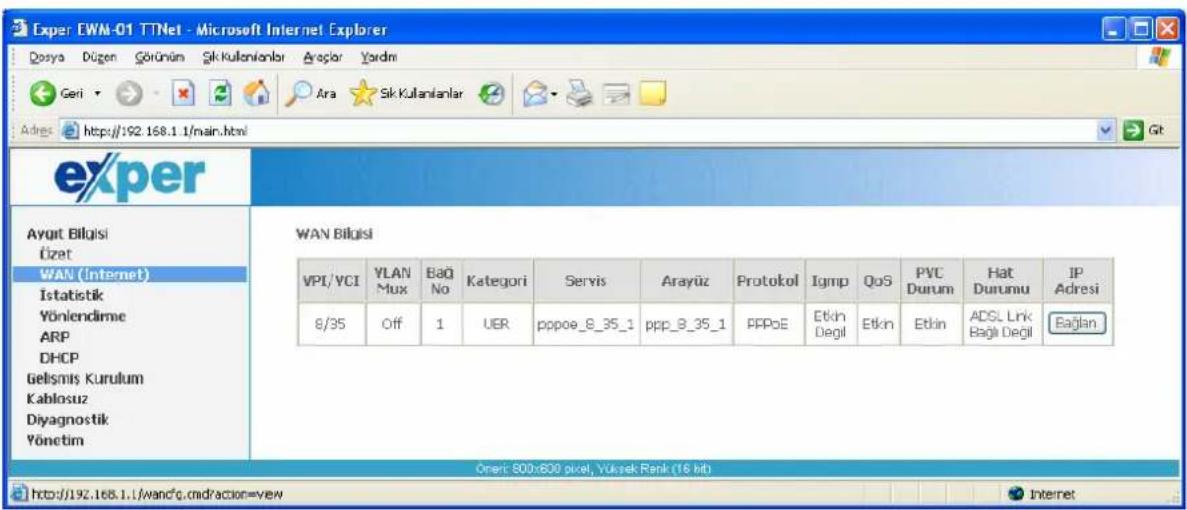Click the IP Adresi column header

click(1077, 281)
